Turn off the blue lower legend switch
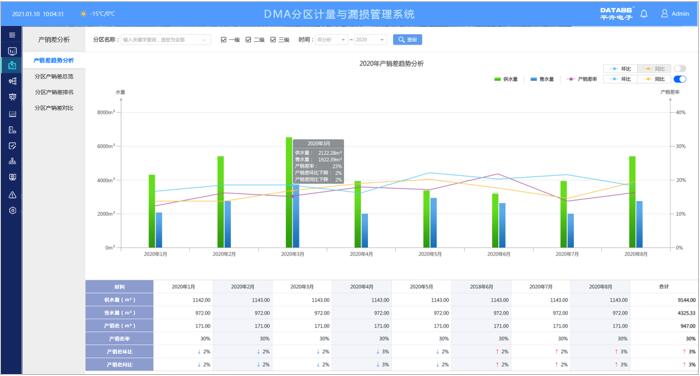 pyautogui.click(x=679, y=79)
